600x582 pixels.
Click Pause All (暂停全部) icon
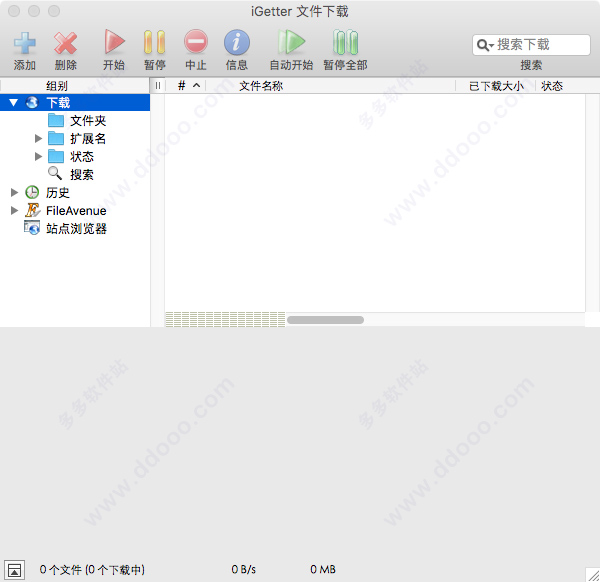coord(346,42)
